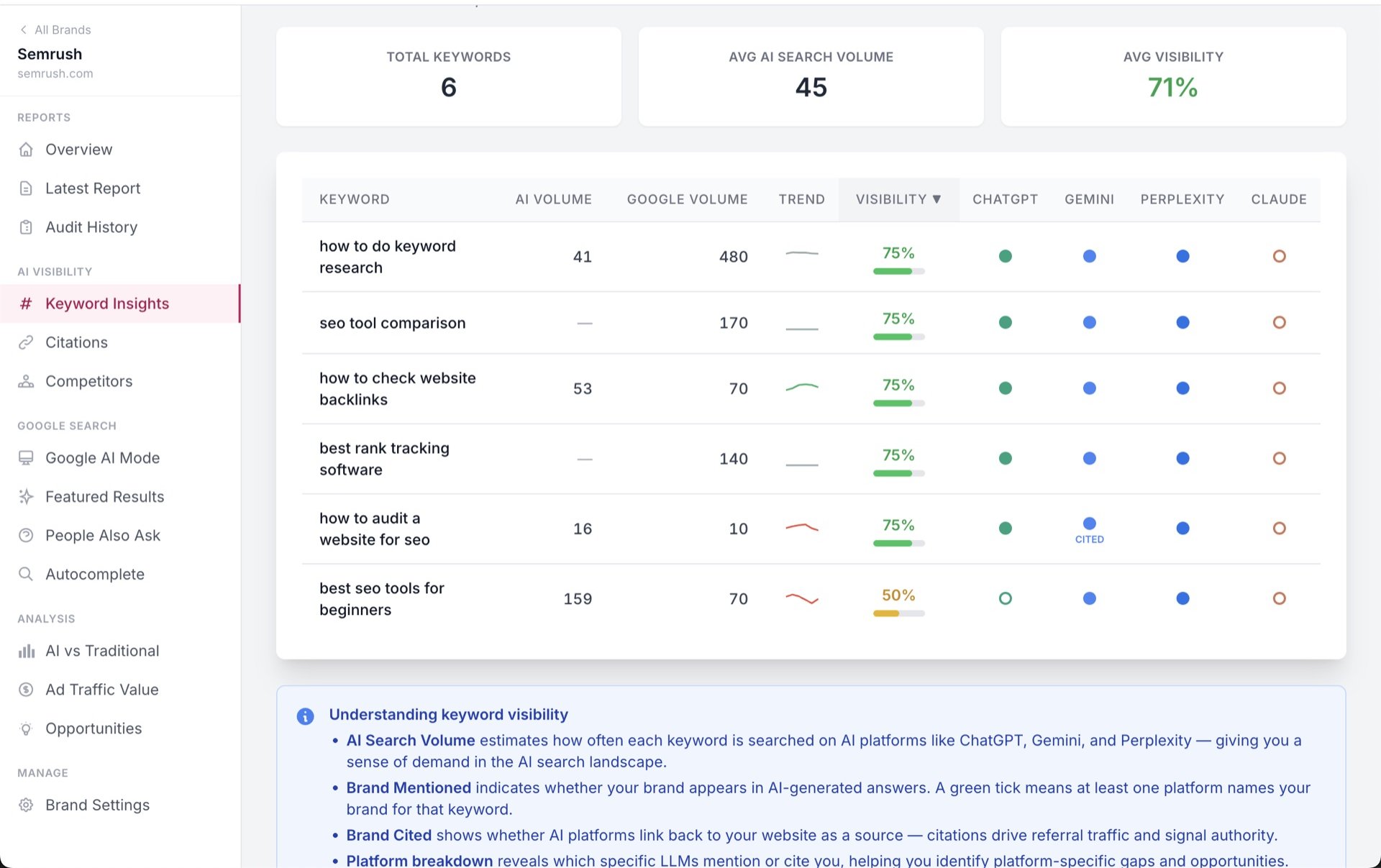Screen dimensions: 1381x868
Task: Click the Citations link icon
Action: pos(26,342)
